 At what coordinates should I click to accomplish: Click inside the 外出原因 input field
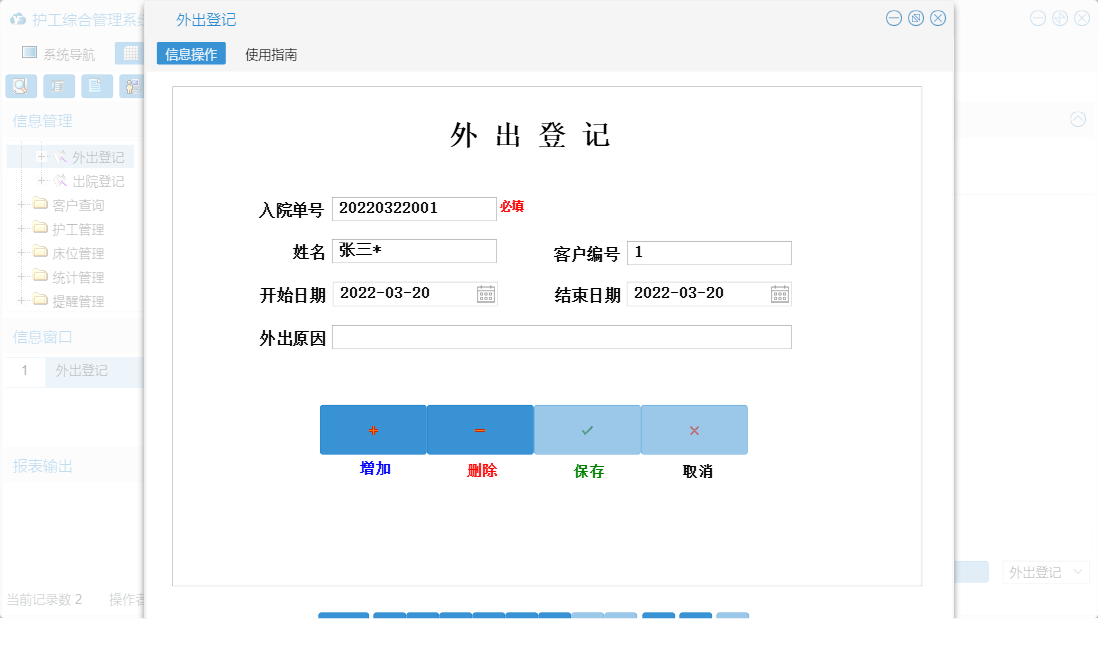(x=562, y=336)
